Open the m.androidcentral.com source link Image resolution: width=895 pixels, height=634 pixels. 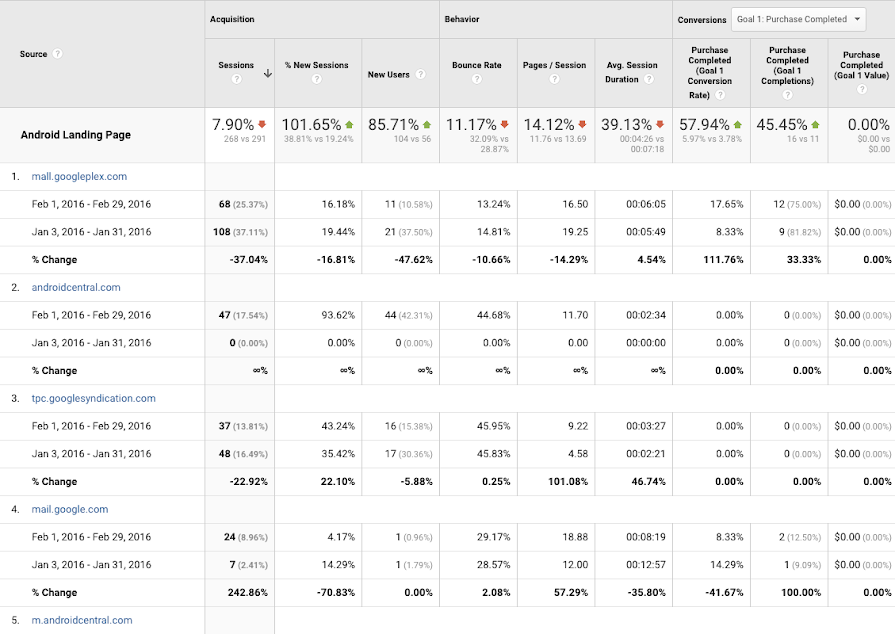click(x=82, y=620)
